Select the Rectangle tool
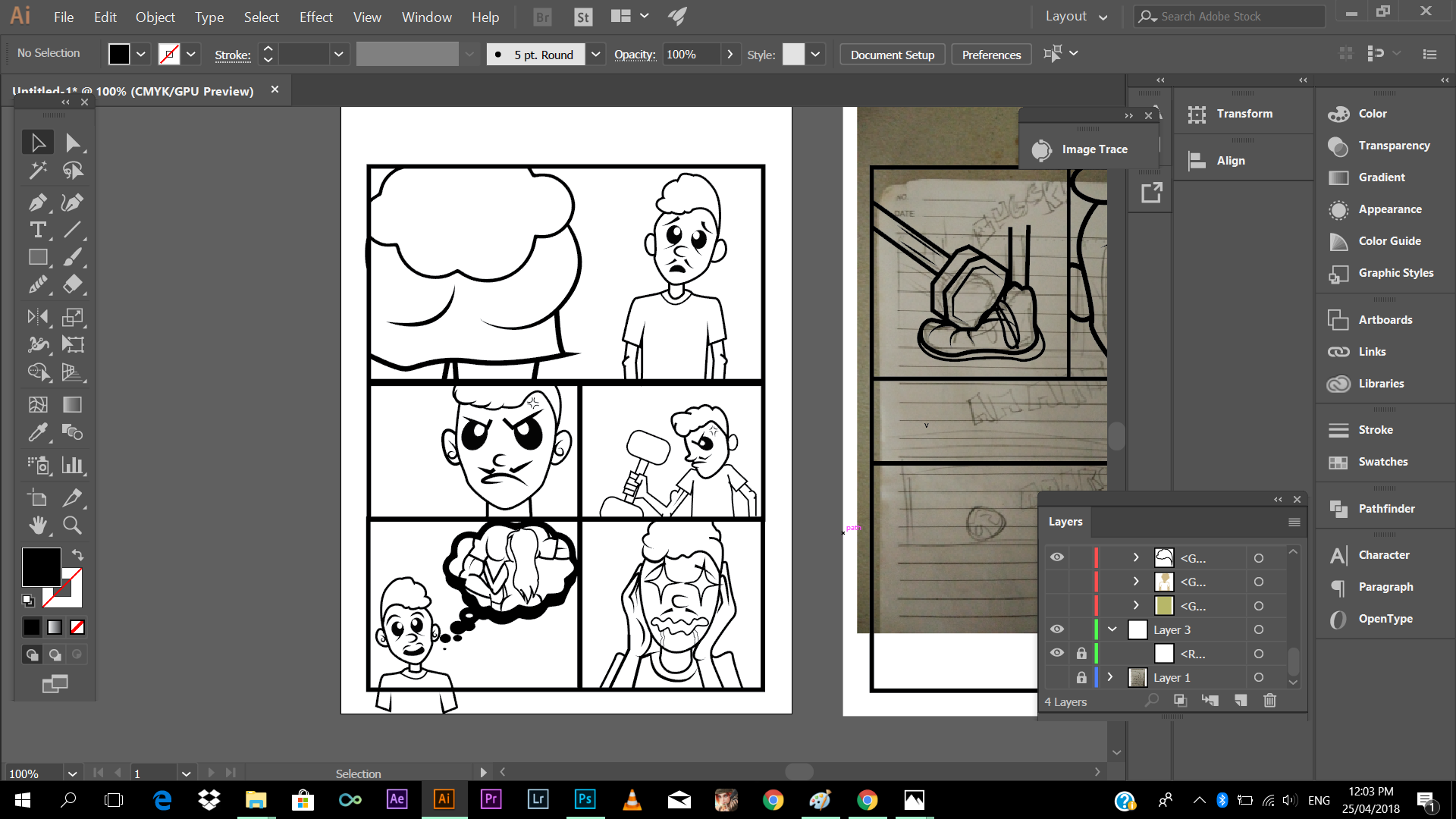This screenshot has height=819, width=1456. click(38, 257)
